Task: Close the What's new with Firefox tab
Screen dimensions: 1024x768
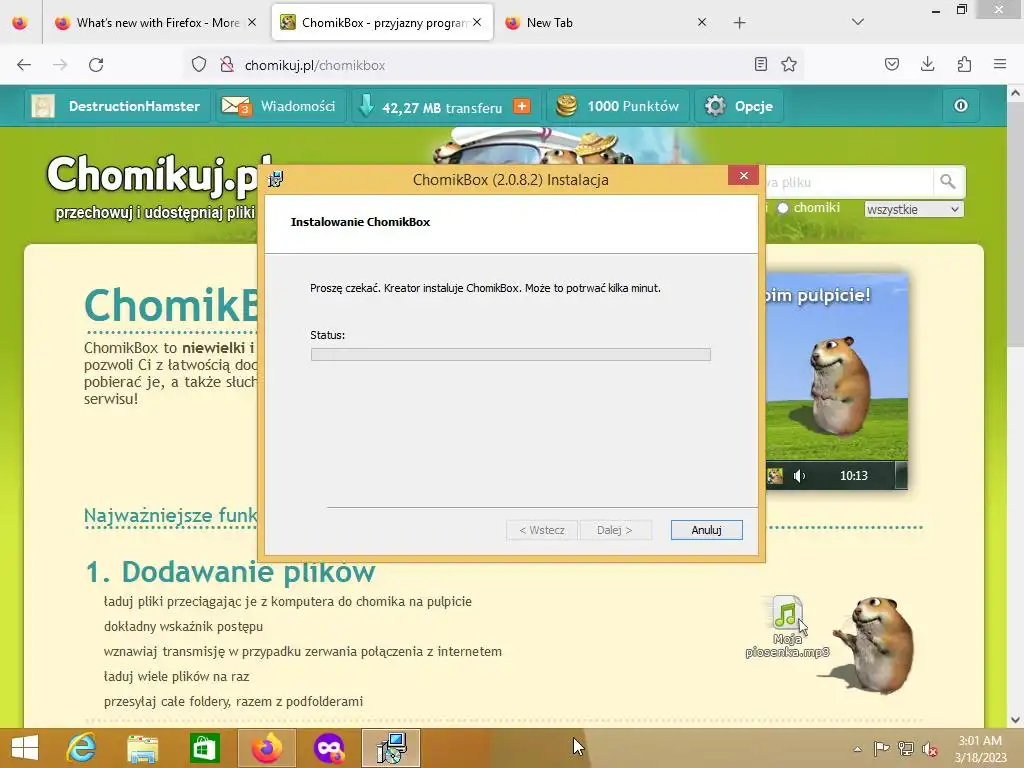Action: pos(252,23)
